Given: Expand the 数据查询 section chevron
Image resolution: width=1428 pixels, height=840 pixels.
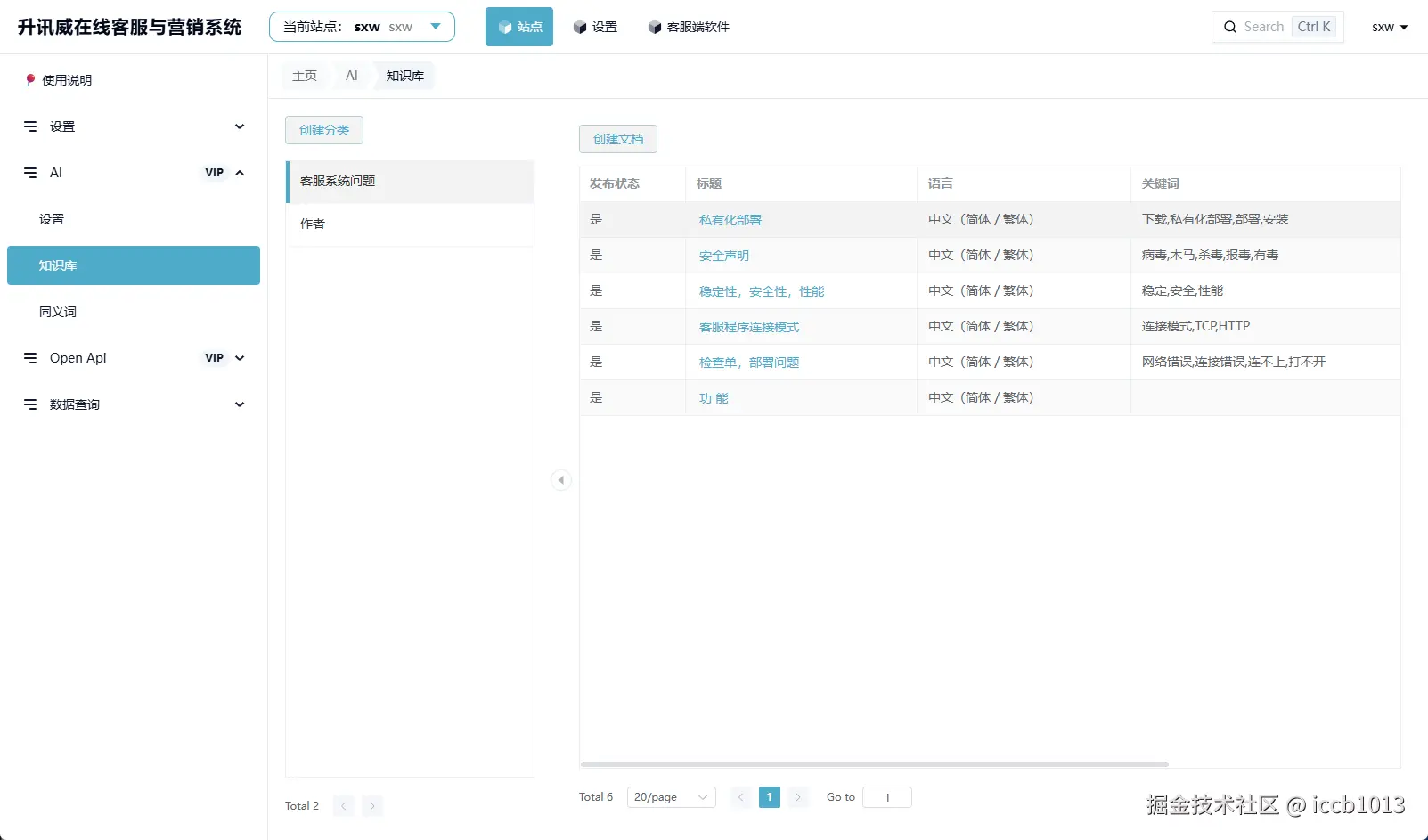Looking at the screenshot, I should coord(240,404).
